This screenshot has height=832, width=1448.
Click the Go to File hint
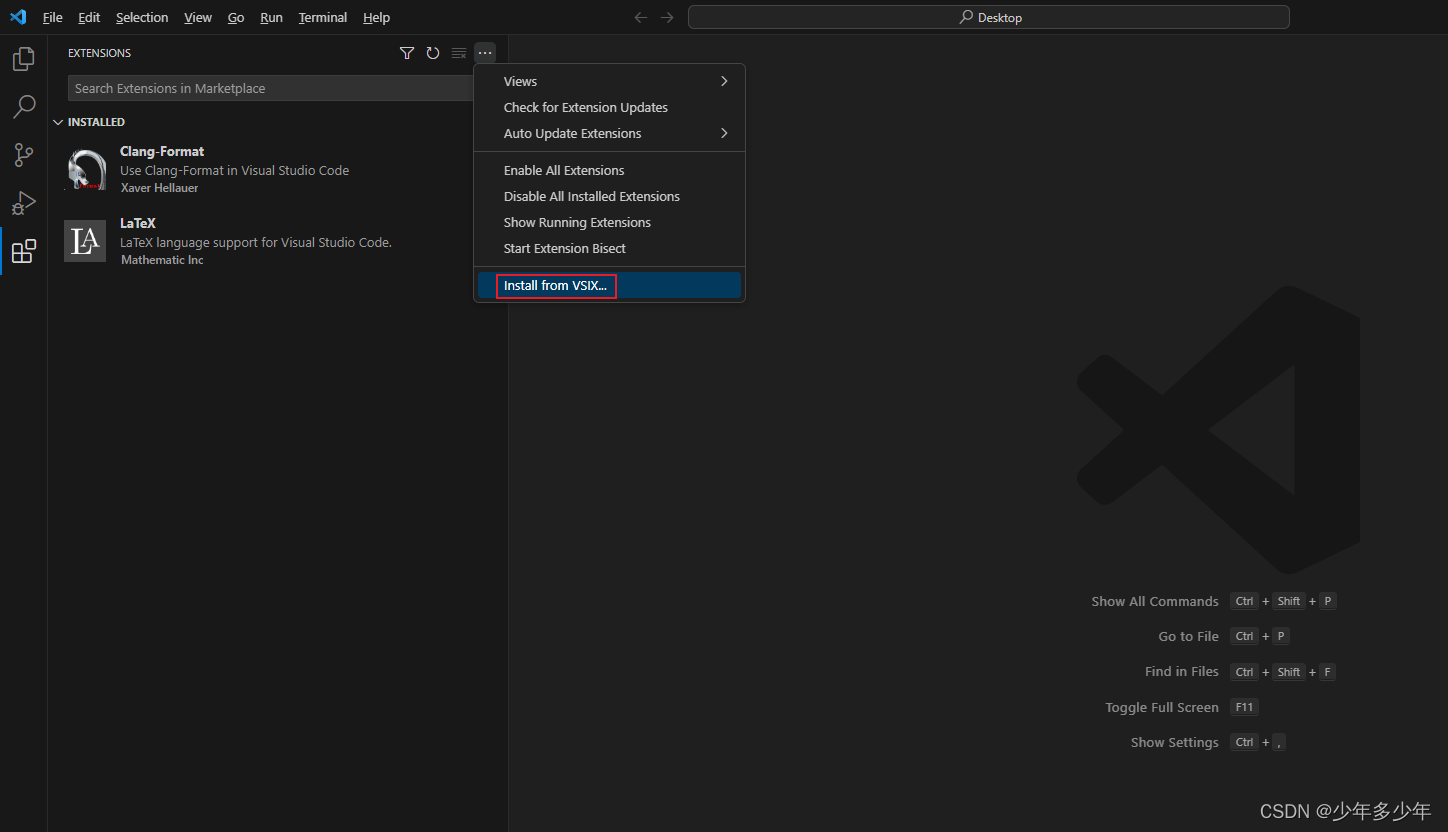[x=1189, y=636]
